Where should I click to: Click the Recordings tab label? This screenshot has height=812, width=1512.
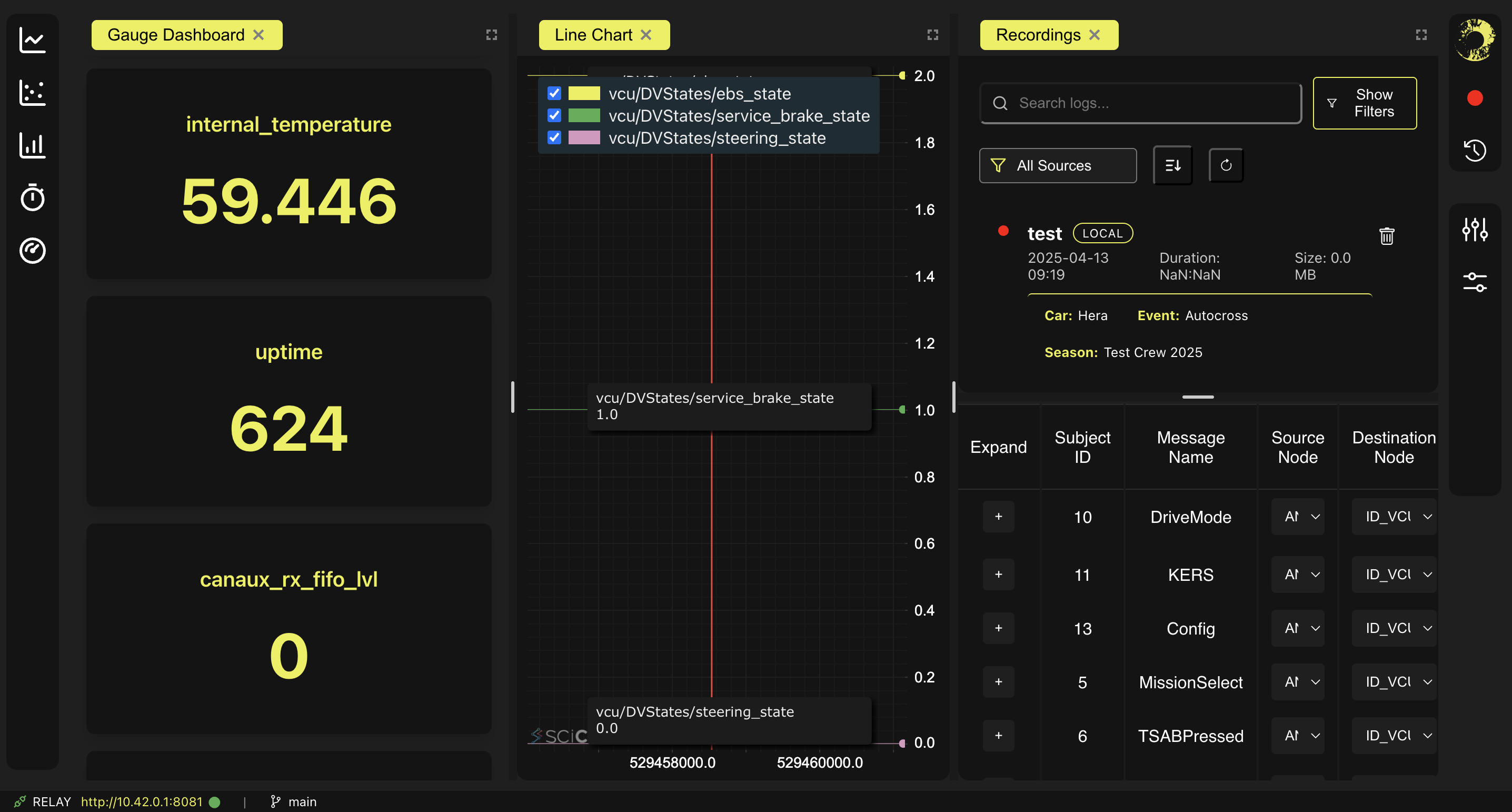click(1038, 35)
